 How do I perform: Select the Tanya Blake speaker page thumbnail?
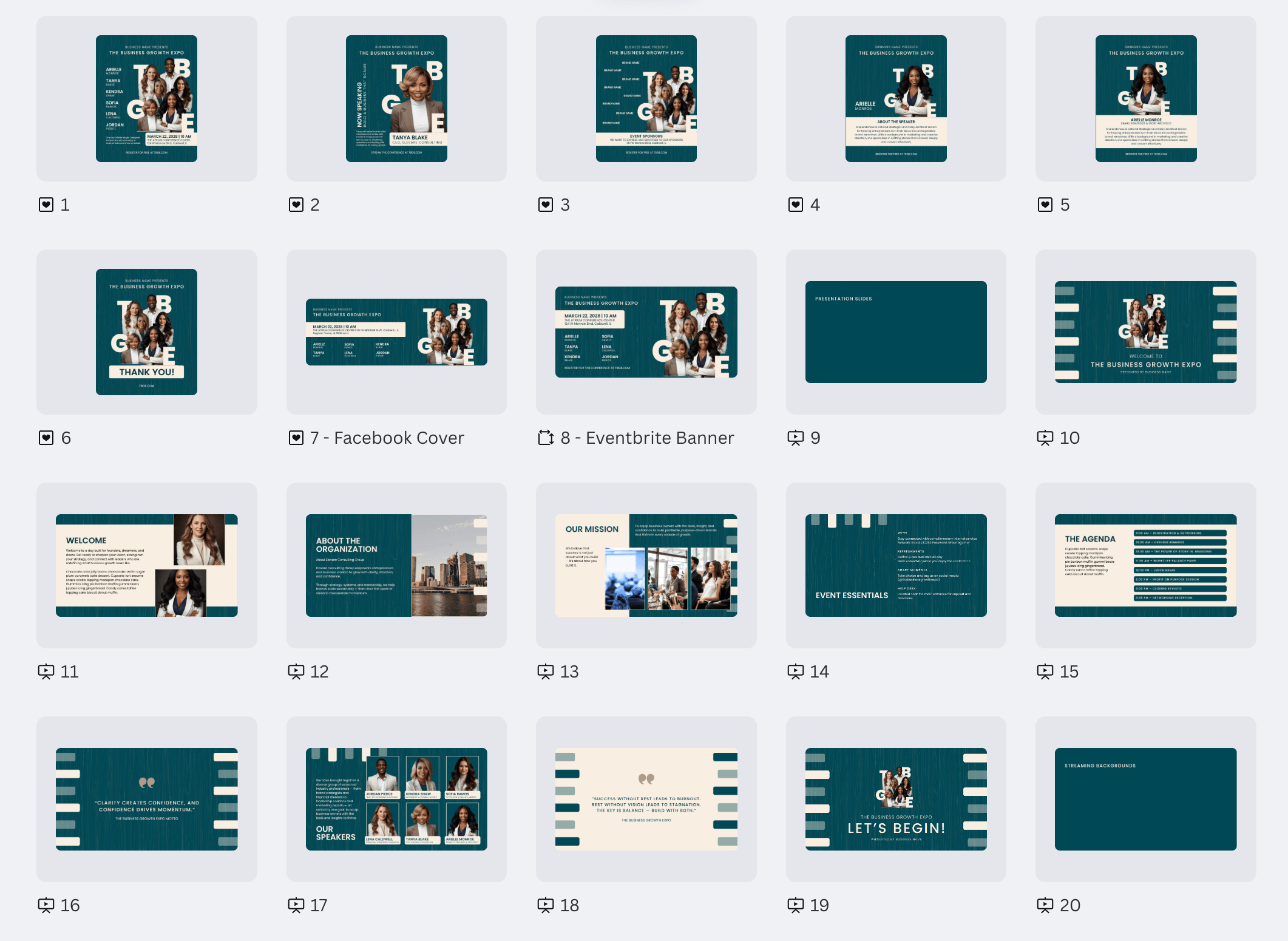click(396, 98)
